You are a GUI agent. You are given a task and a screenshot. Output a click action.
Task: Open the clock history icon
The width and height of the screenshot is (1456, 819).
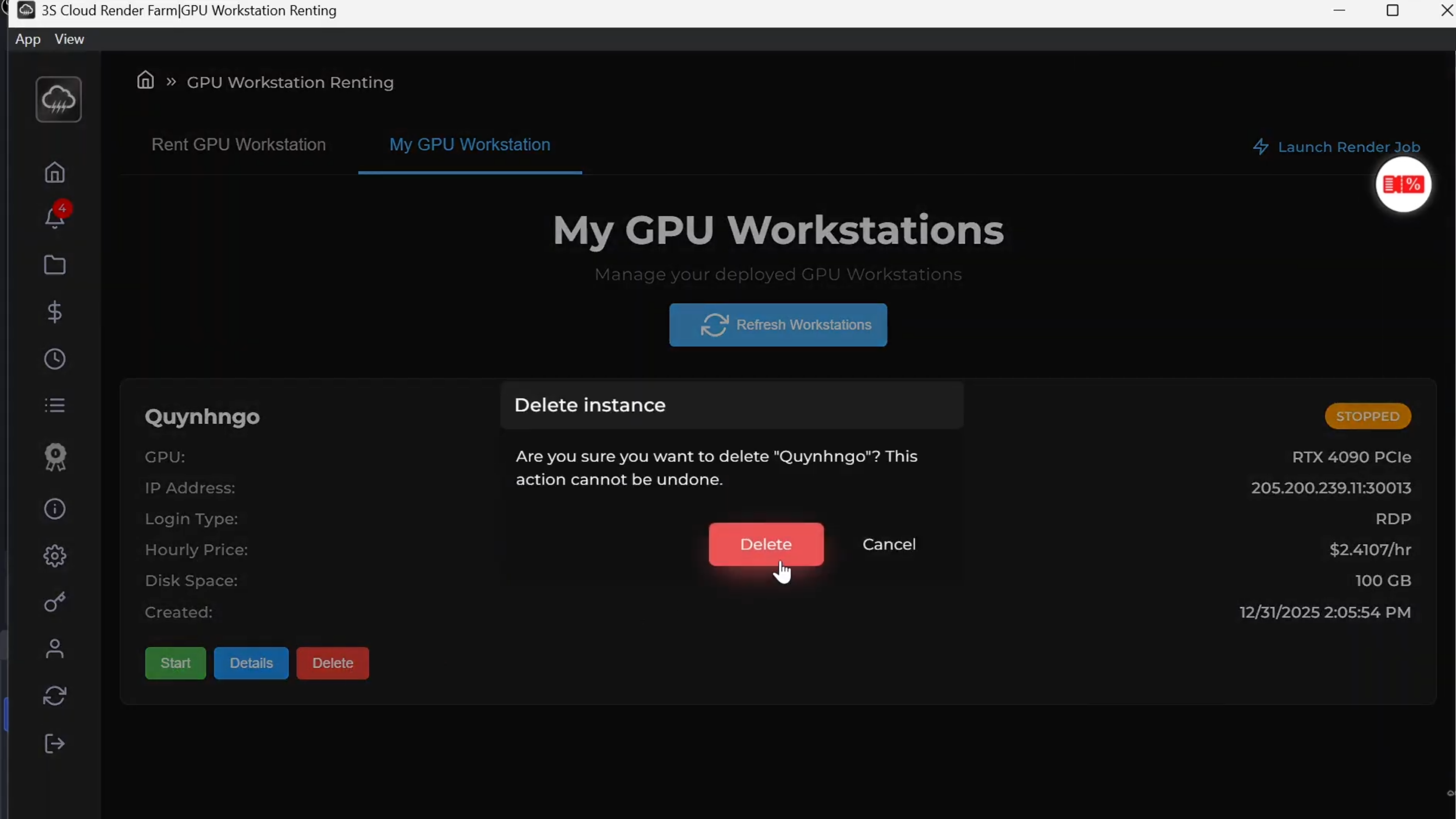tap(55, 359)
